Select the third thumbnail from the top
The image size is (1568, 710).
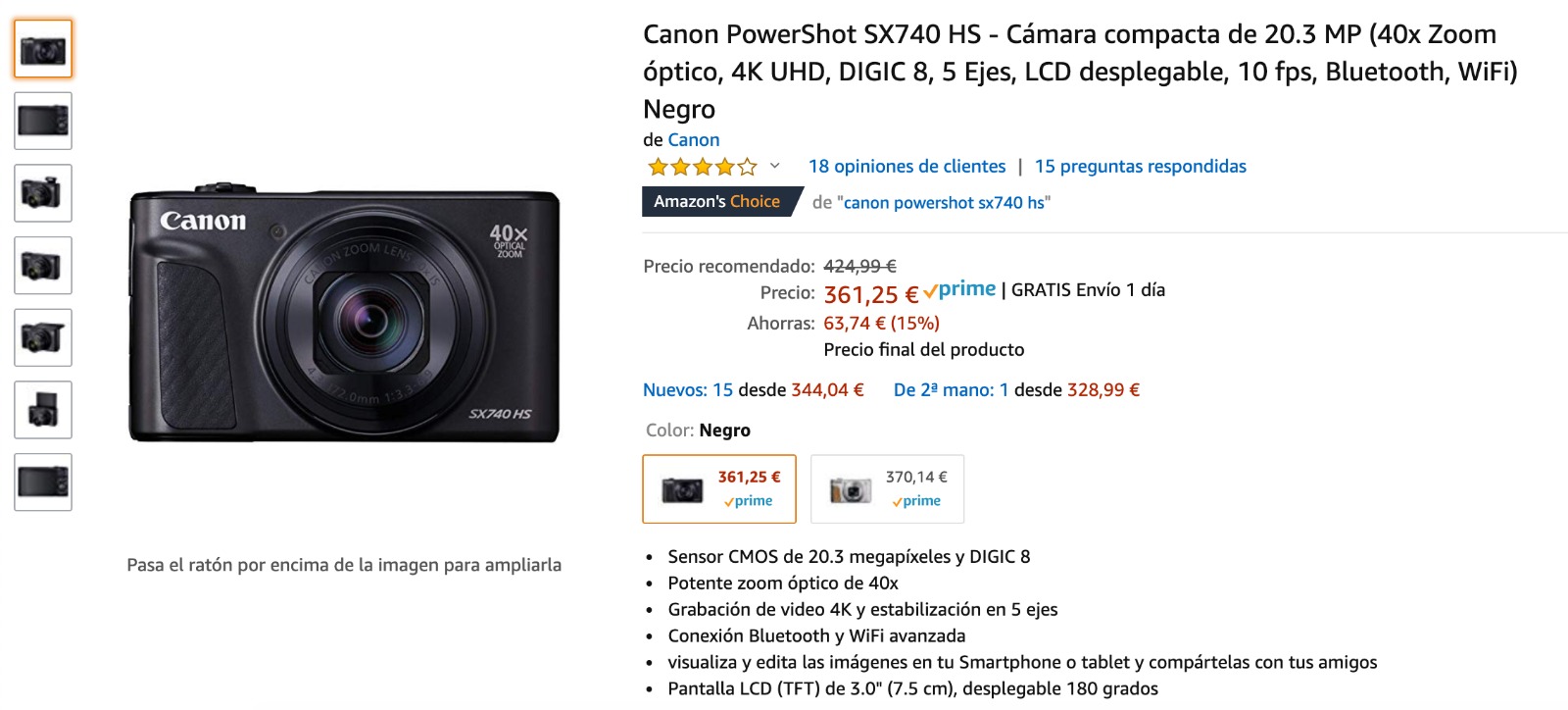pos(43,193)
